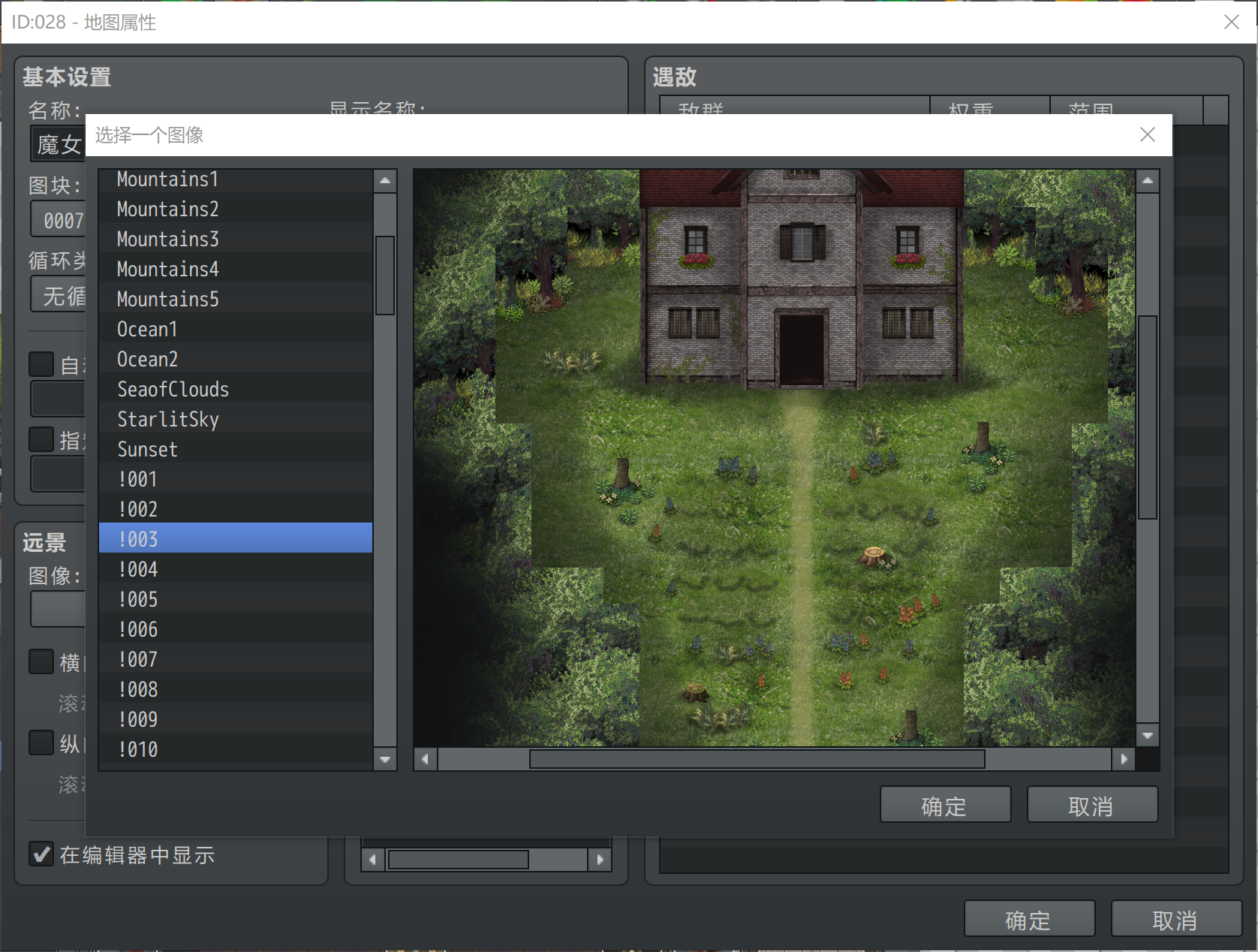Click preview horizontal scrollbar thumb
This screenshot has height=952, width=1258.
(x=757, y=759)
